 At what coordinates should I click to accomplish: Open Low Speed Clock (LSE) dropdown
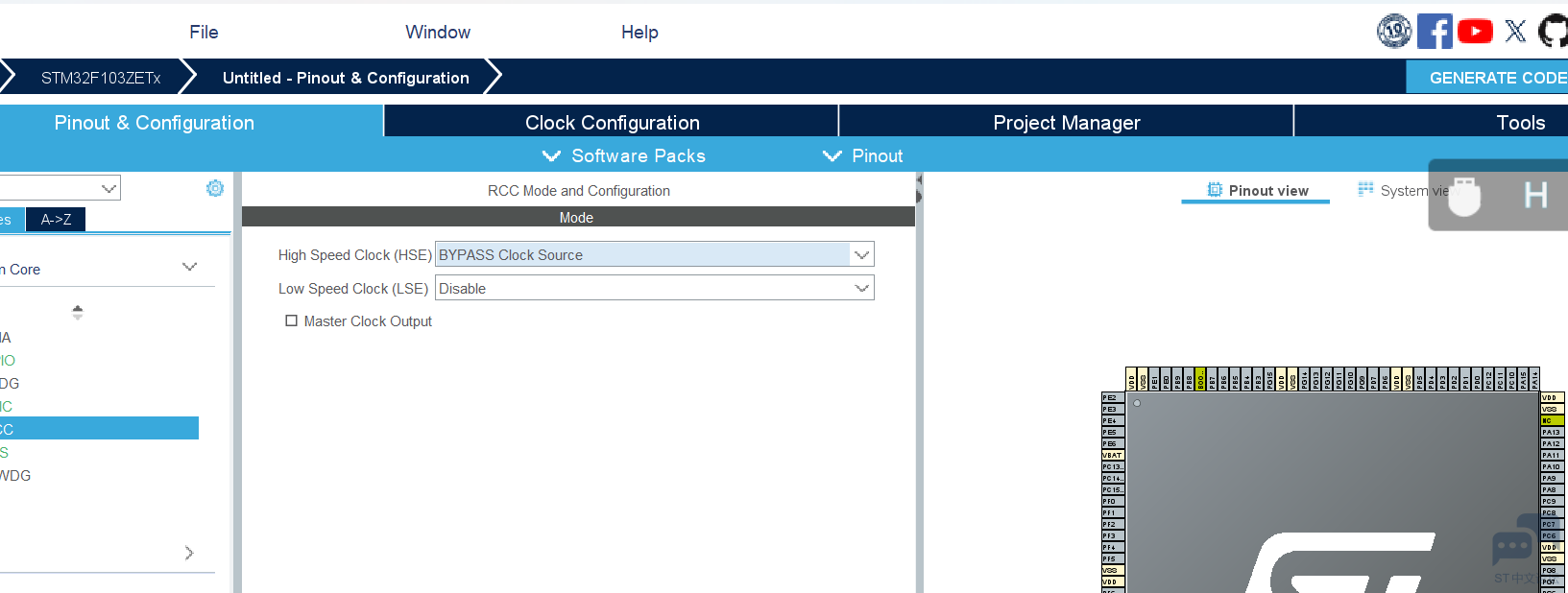(654, 288)
